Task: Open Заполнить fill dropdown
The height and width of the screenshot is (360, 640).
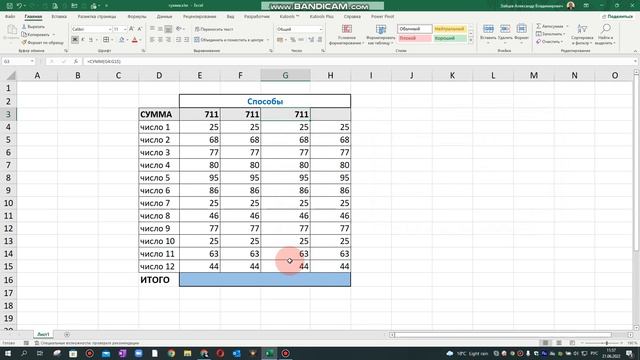Action: coord(549,34)
